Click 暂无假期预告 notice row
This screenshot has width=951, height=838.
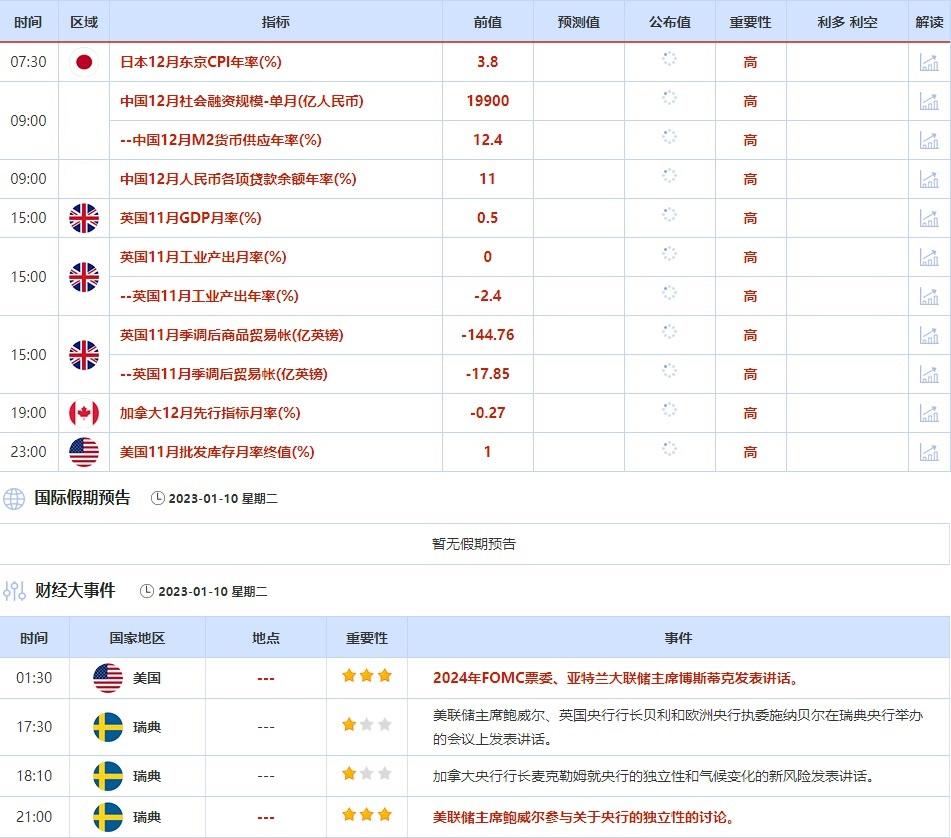pyautogui.click(x=474, y=544)
